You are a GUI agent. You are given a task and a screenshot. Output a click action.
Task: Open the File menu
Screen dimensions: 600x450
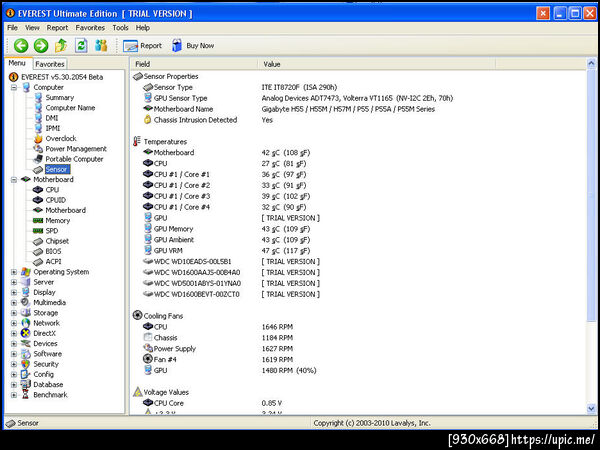(x=13, y=28)
